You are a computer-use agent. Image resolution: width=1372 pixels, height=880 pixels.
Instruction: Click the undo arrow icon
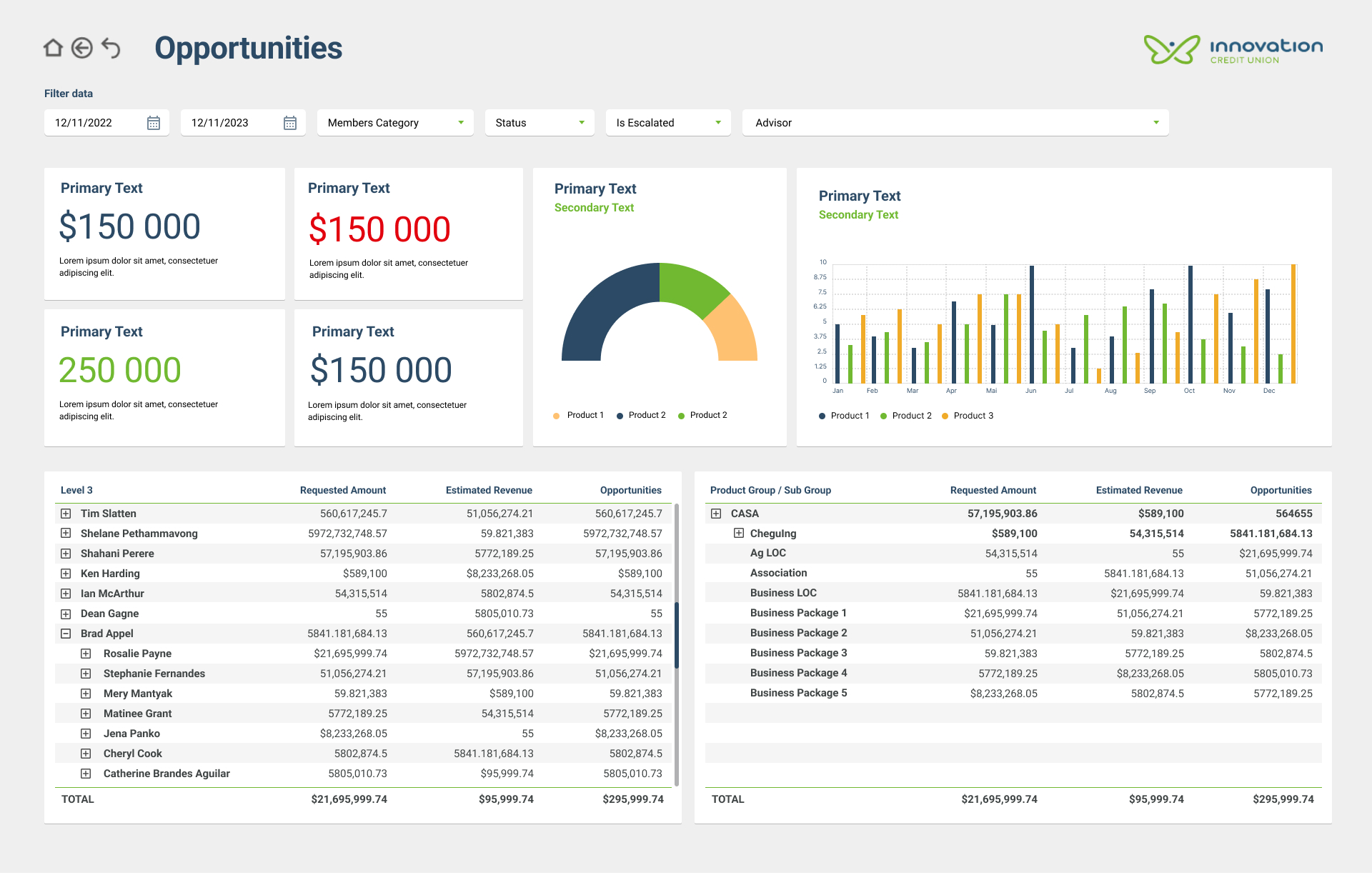tap(111, 48)
